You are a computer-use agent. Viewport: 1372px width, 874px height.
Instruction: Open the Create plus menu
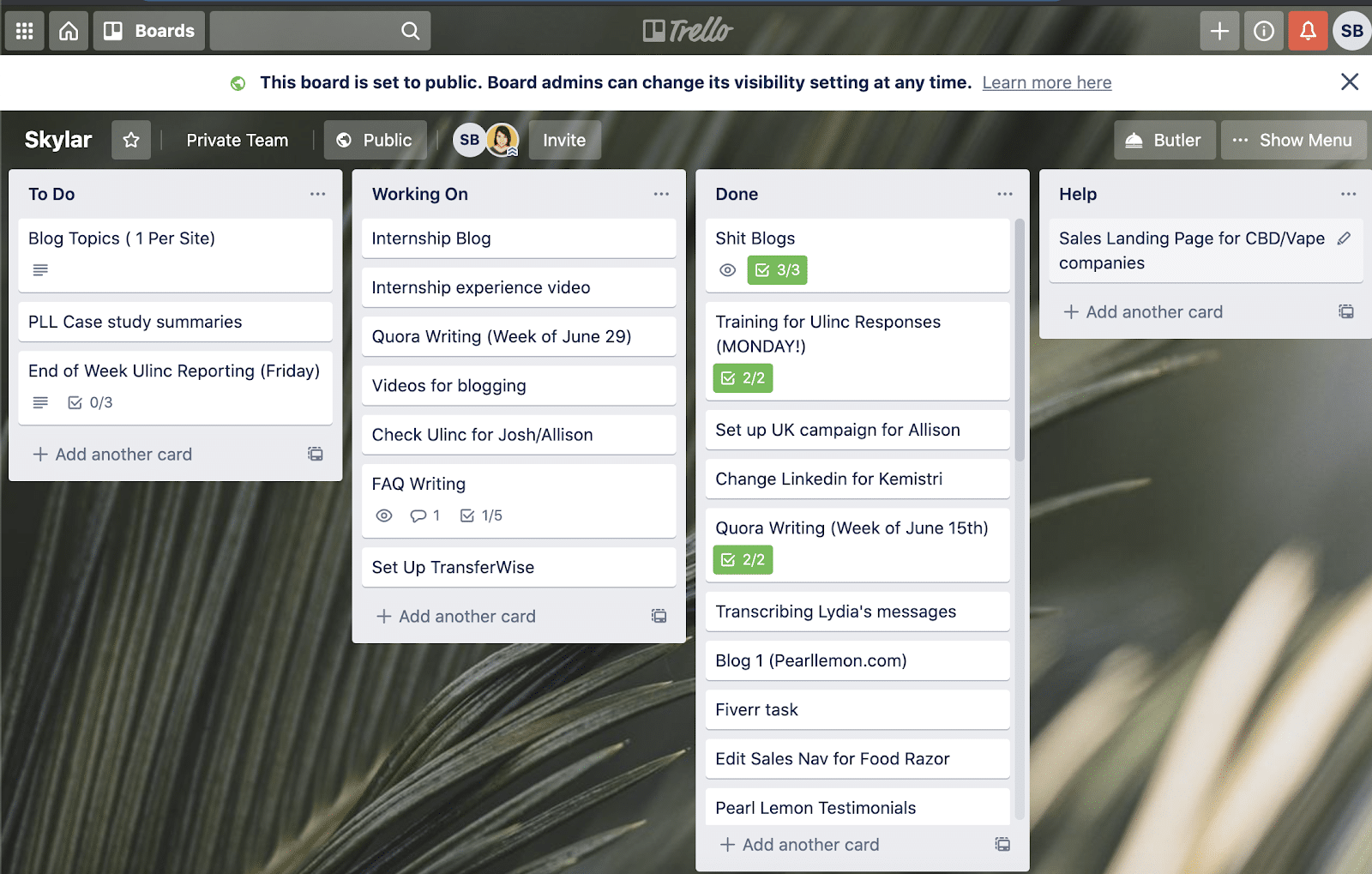coord(1219,31)
